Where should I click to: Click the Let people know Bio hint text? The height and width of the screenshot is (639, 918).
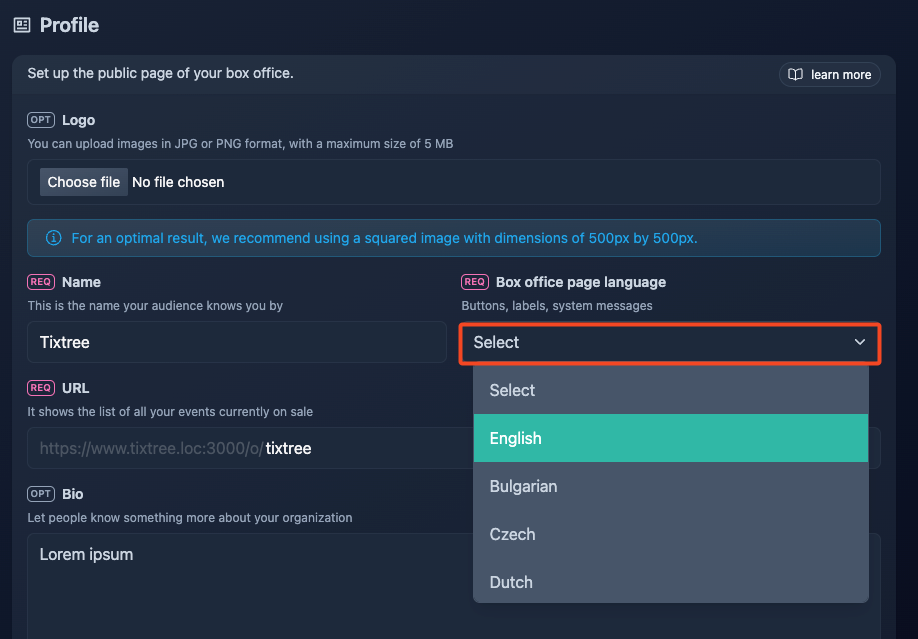point(190,518)
